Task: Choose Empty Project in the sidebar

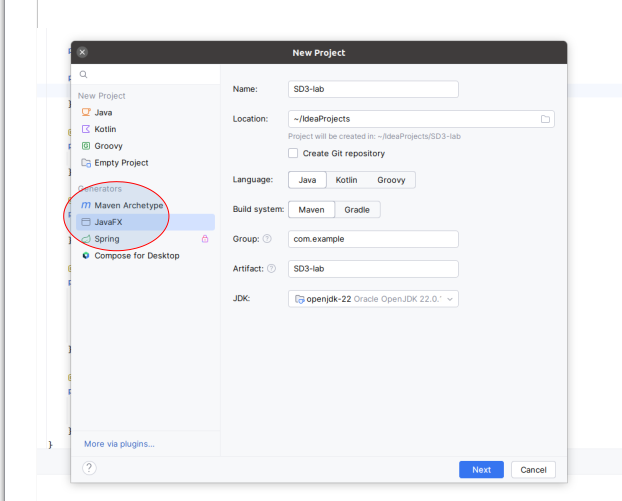Action: [145, 163]
